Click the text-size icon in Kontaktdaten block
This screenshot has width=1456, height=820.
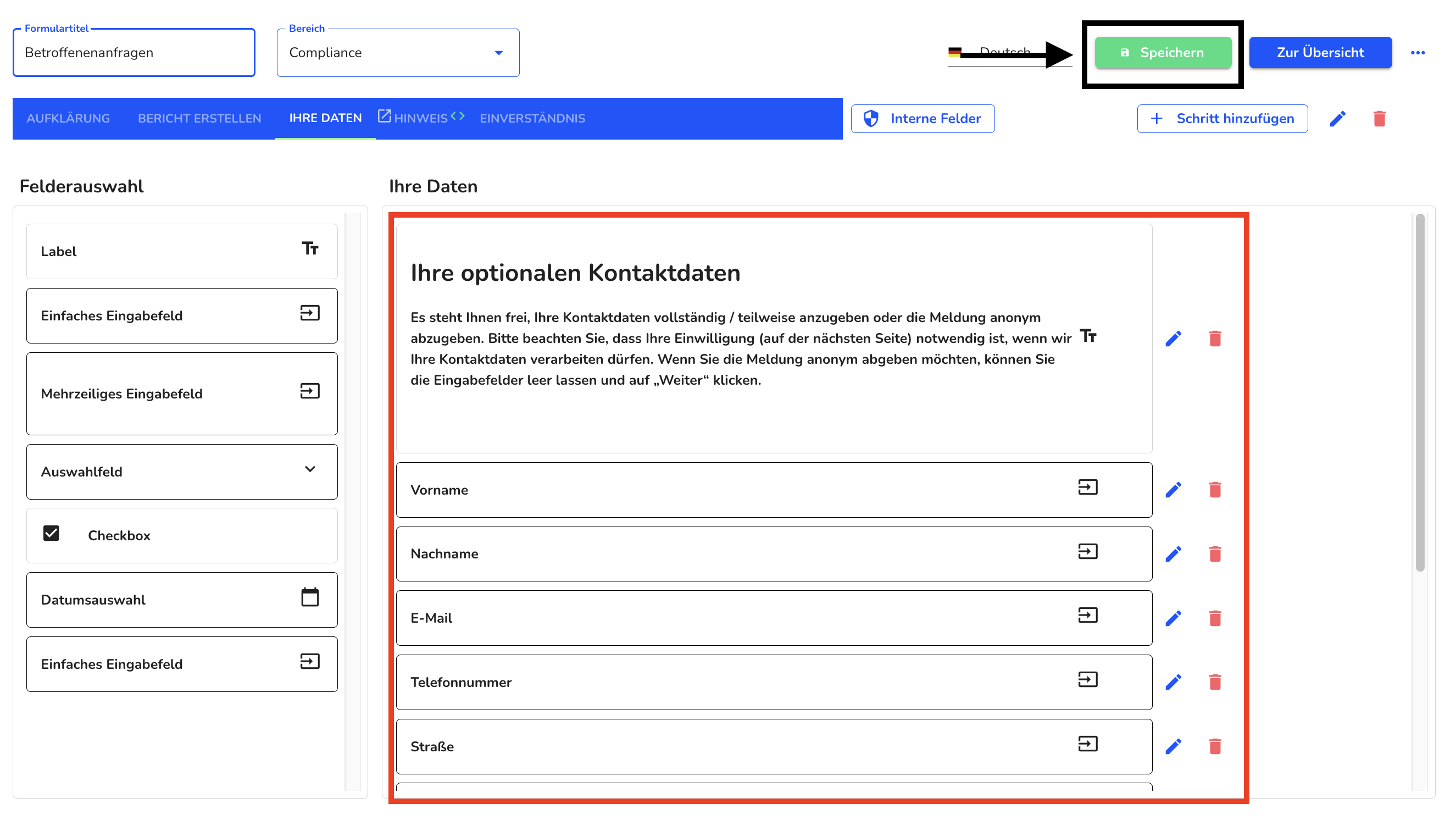tap(1088, 336)
